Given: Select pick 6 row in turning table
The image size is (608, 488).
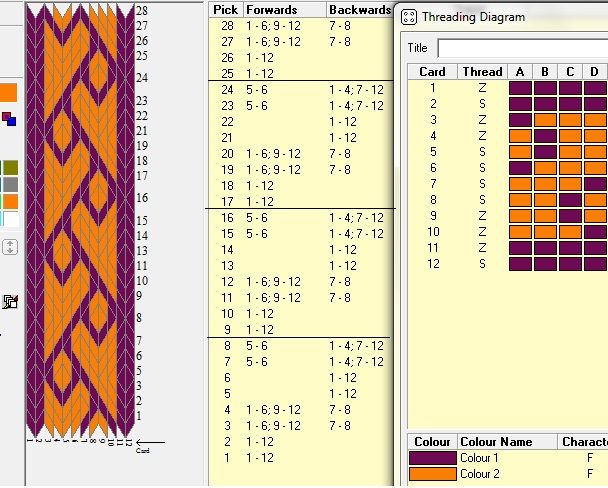Looking at the screenshot, I should [x=301, y=378].
